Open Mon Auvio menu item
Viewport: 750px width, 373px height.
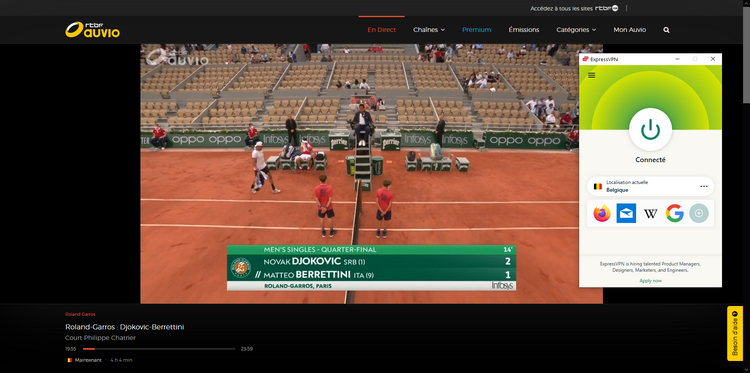tap(630, 30)
